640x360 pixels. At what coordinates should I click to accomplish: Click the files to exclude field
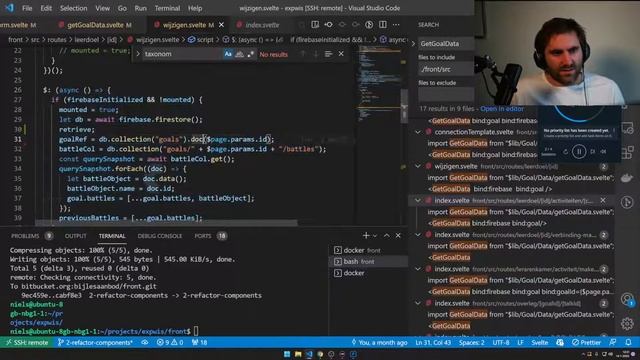(x=446, y=95)
